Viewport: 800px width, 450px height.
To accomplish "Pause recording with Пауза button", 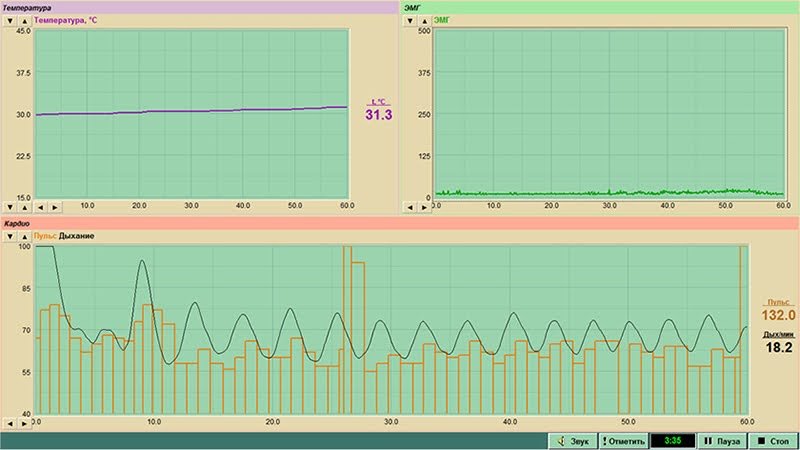I will pos(722,441).
